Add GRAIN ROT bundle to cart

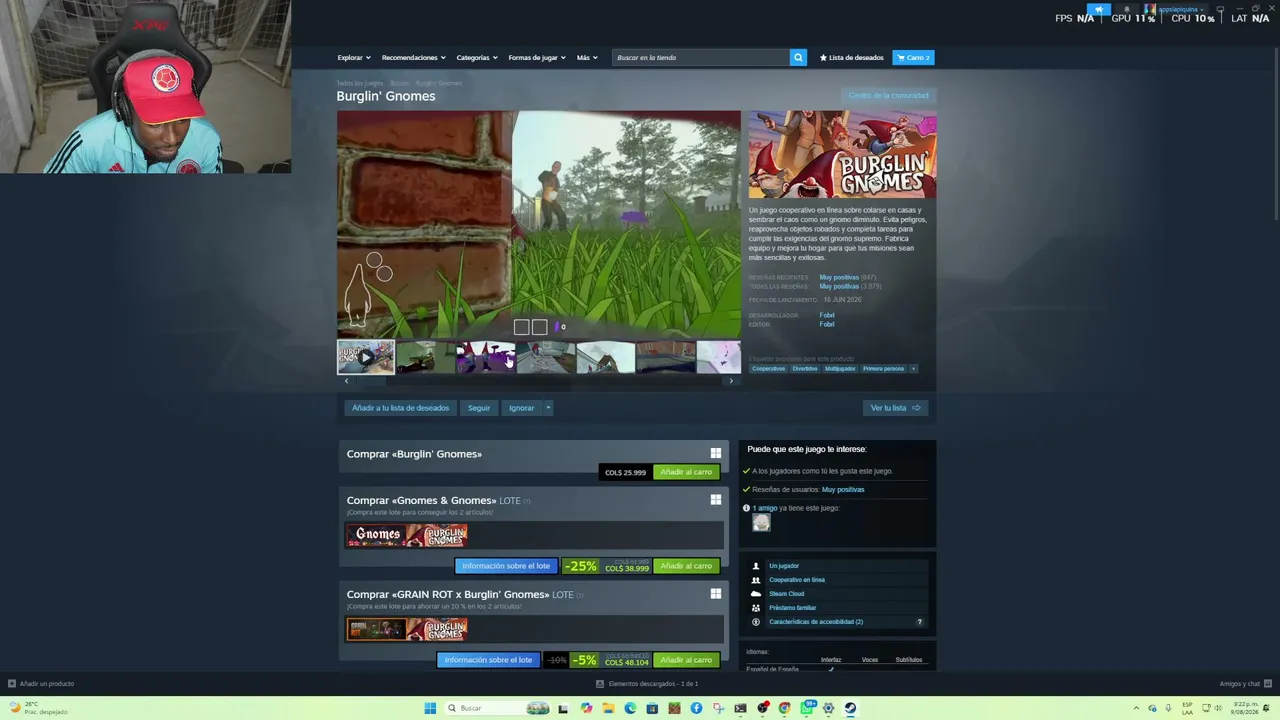(x=686, y=660)
